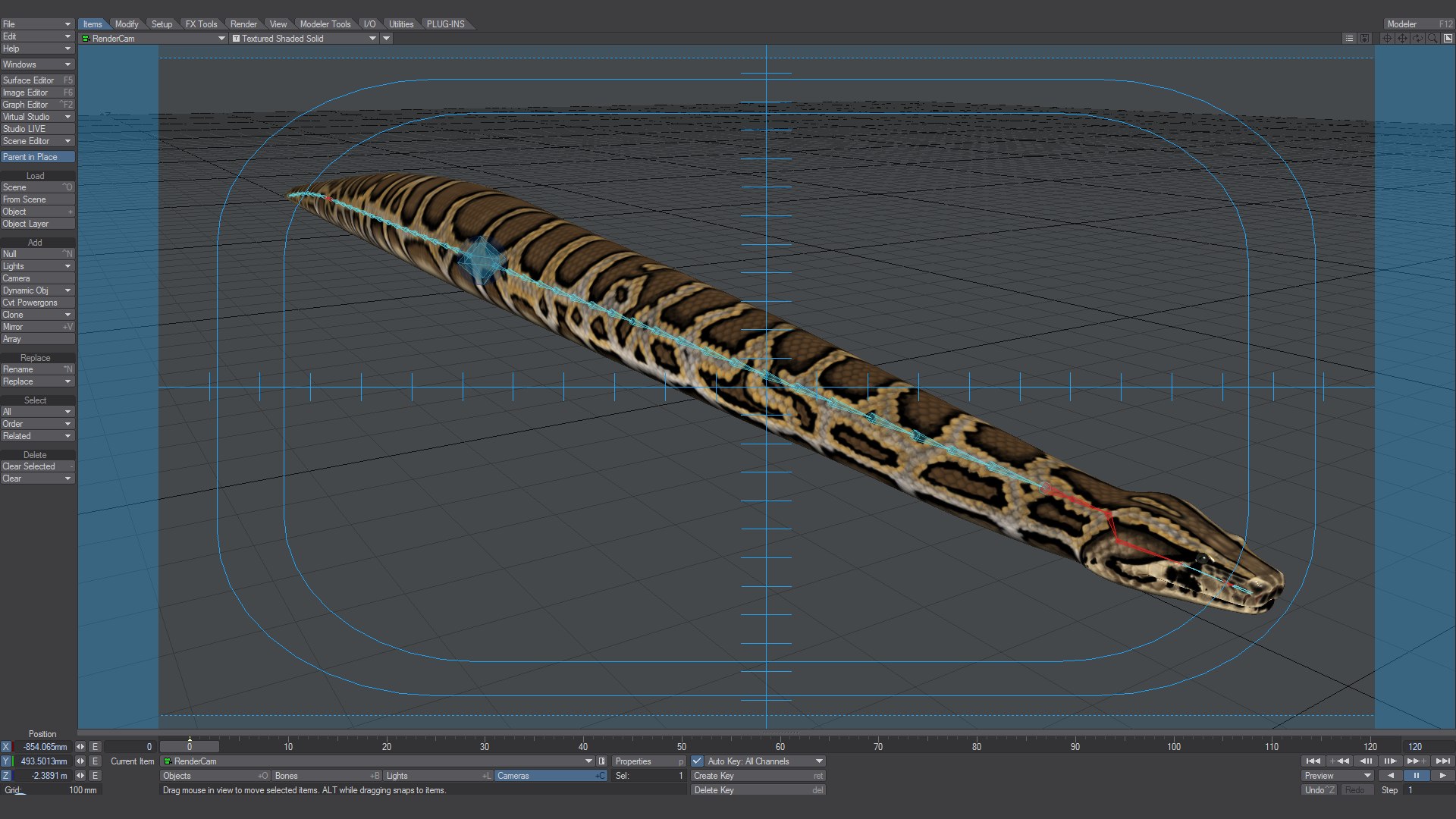
Task: Click Create Key button
Action: tap(758, 776)
